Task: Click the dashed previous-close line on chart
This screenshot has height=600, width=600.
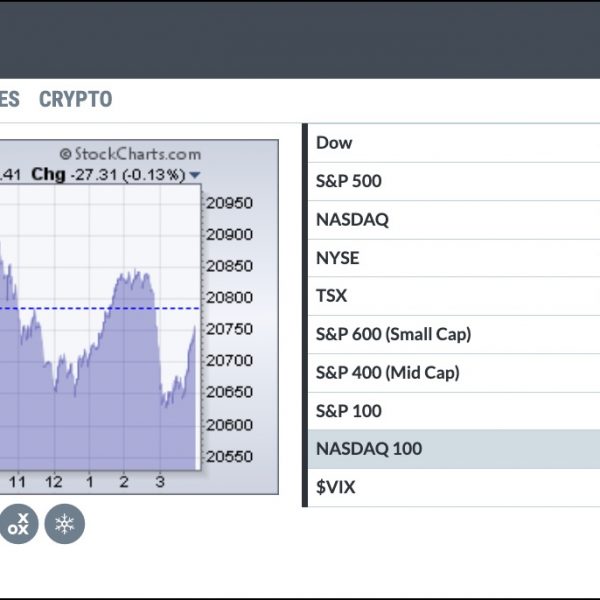Action: click(99, 308)
